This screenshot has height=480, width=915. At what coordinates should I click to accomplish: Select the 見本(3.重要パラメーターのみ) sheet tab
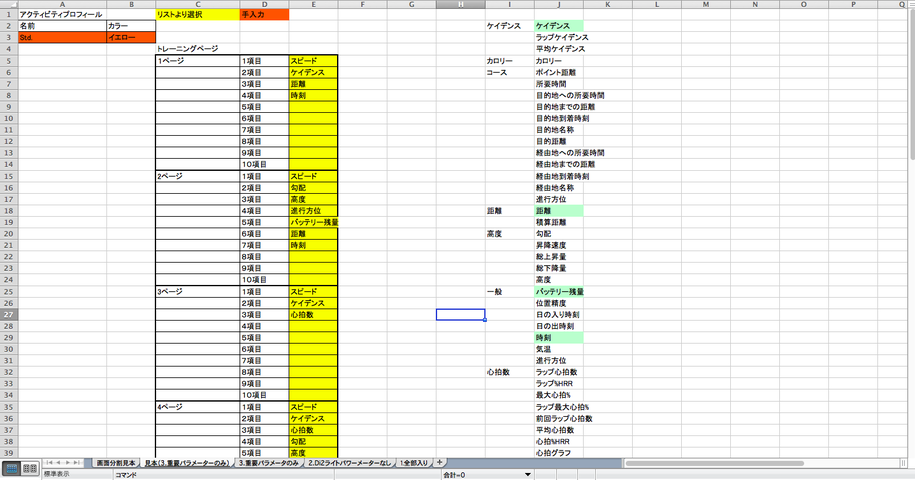[x=187, y=463]
